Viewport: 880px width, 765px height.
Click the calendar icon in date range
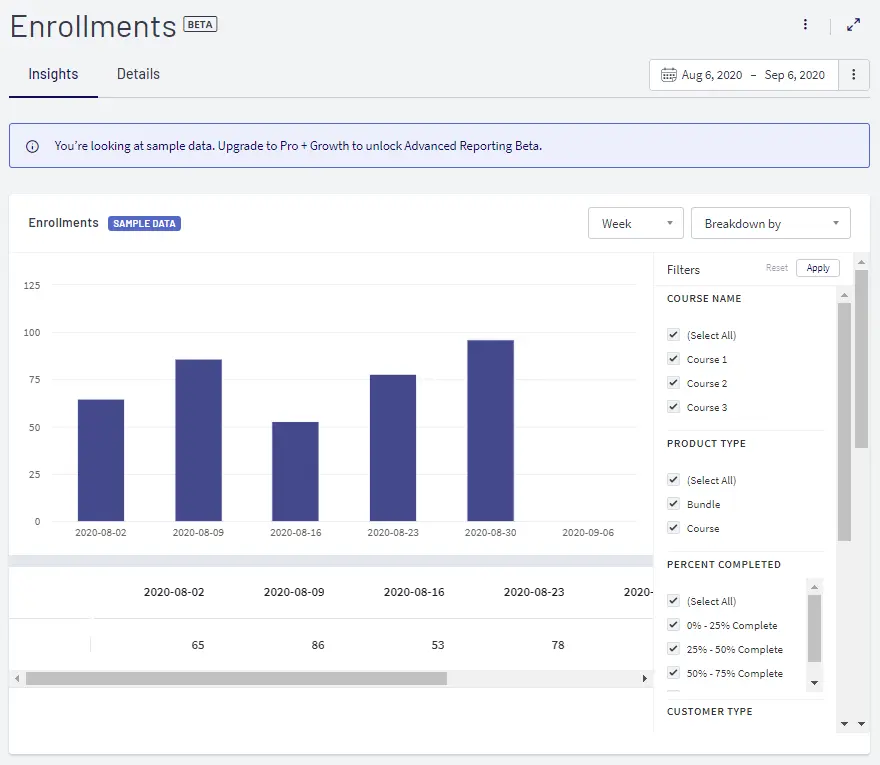point(668,75)
